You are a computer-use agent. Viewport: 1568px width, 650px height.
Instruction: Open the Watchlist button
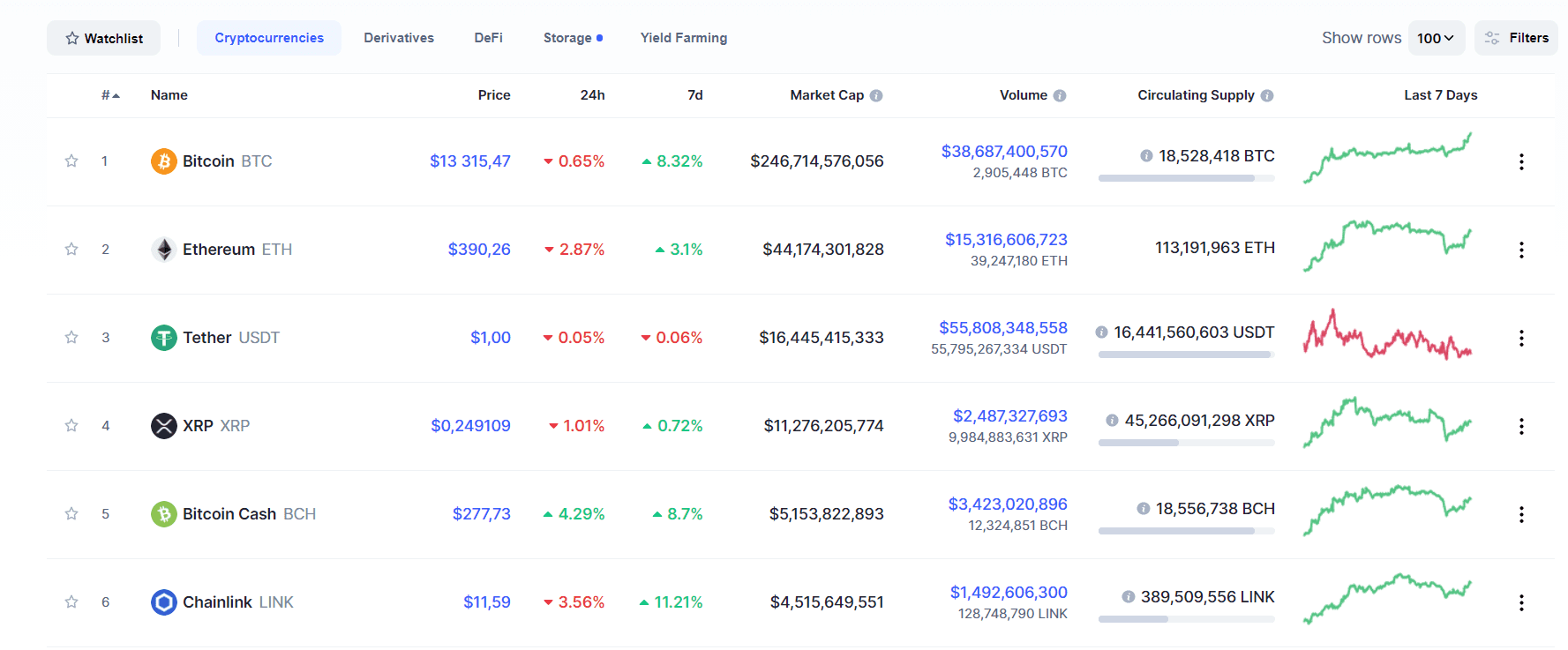[x=103, y=38]
